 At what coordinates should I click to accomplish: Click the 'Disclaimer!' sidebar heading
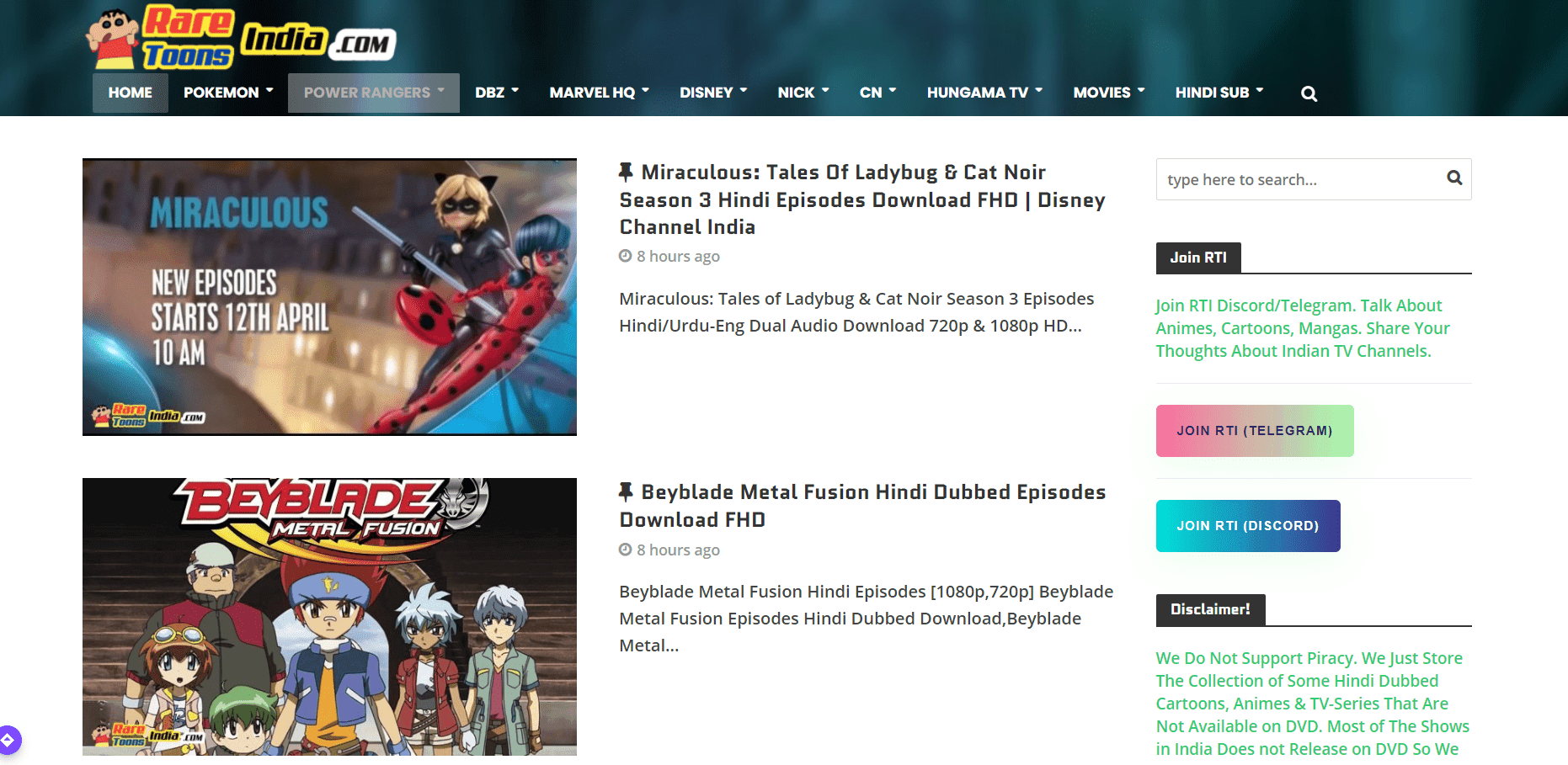pos(1210,609)
